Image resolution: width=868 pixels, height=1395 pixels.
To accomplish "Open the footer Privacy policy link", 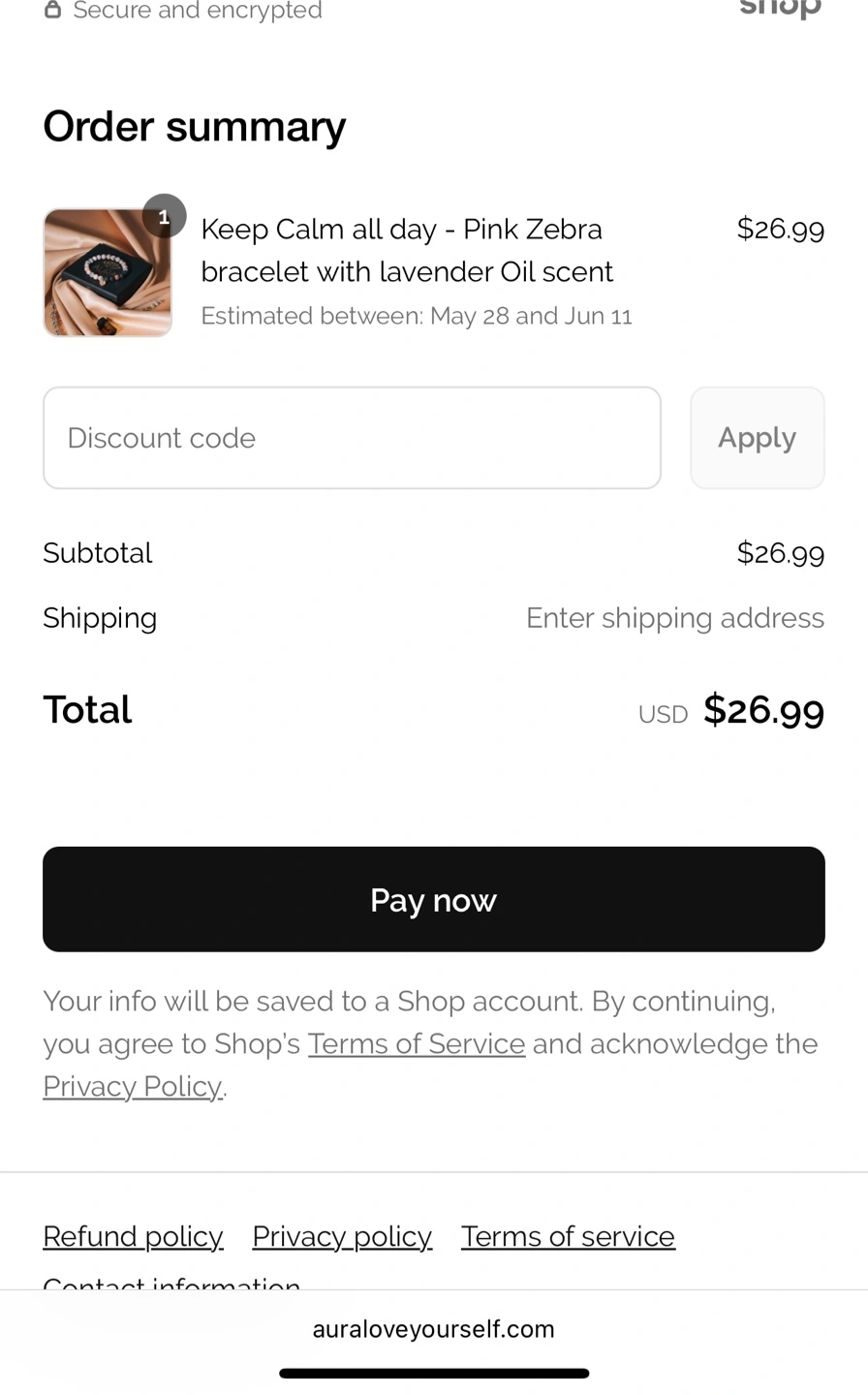I will click(x=342, y=1236).
